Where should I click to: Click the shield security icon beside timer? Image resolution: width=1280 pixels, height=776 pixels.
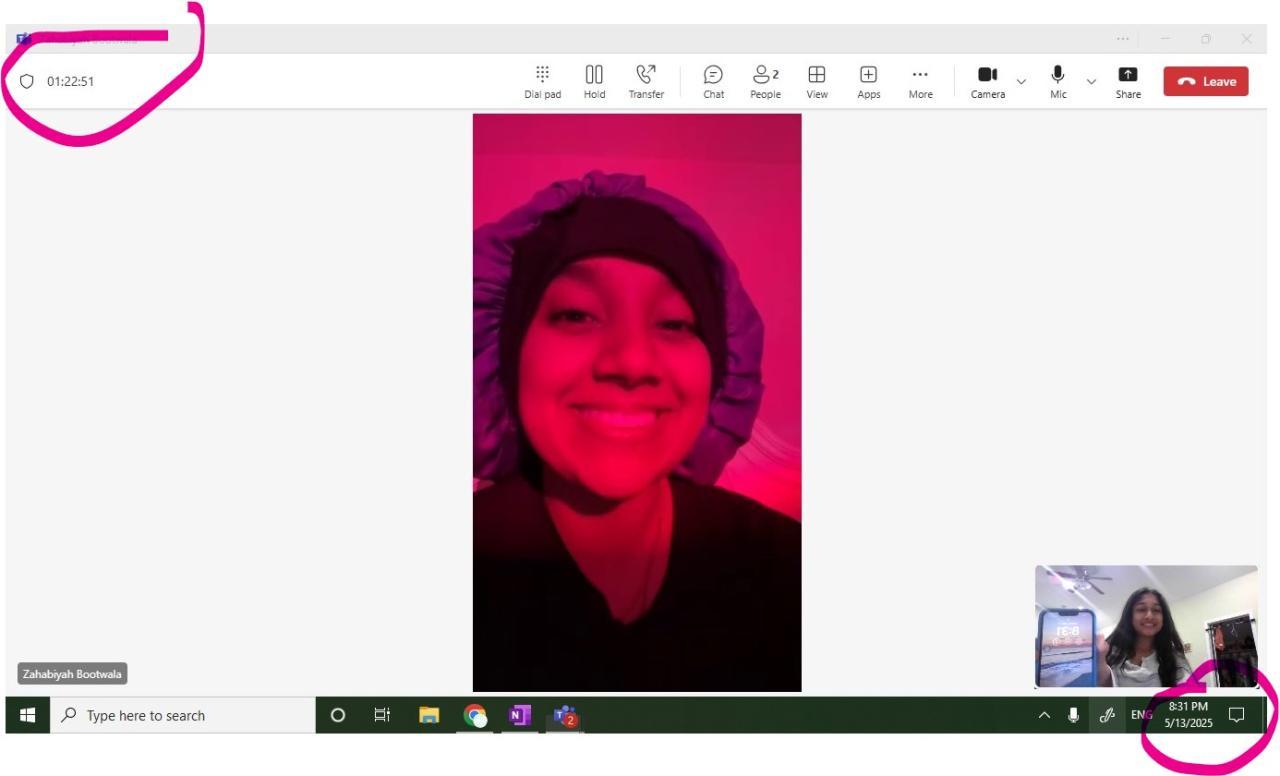pos(27,81)
